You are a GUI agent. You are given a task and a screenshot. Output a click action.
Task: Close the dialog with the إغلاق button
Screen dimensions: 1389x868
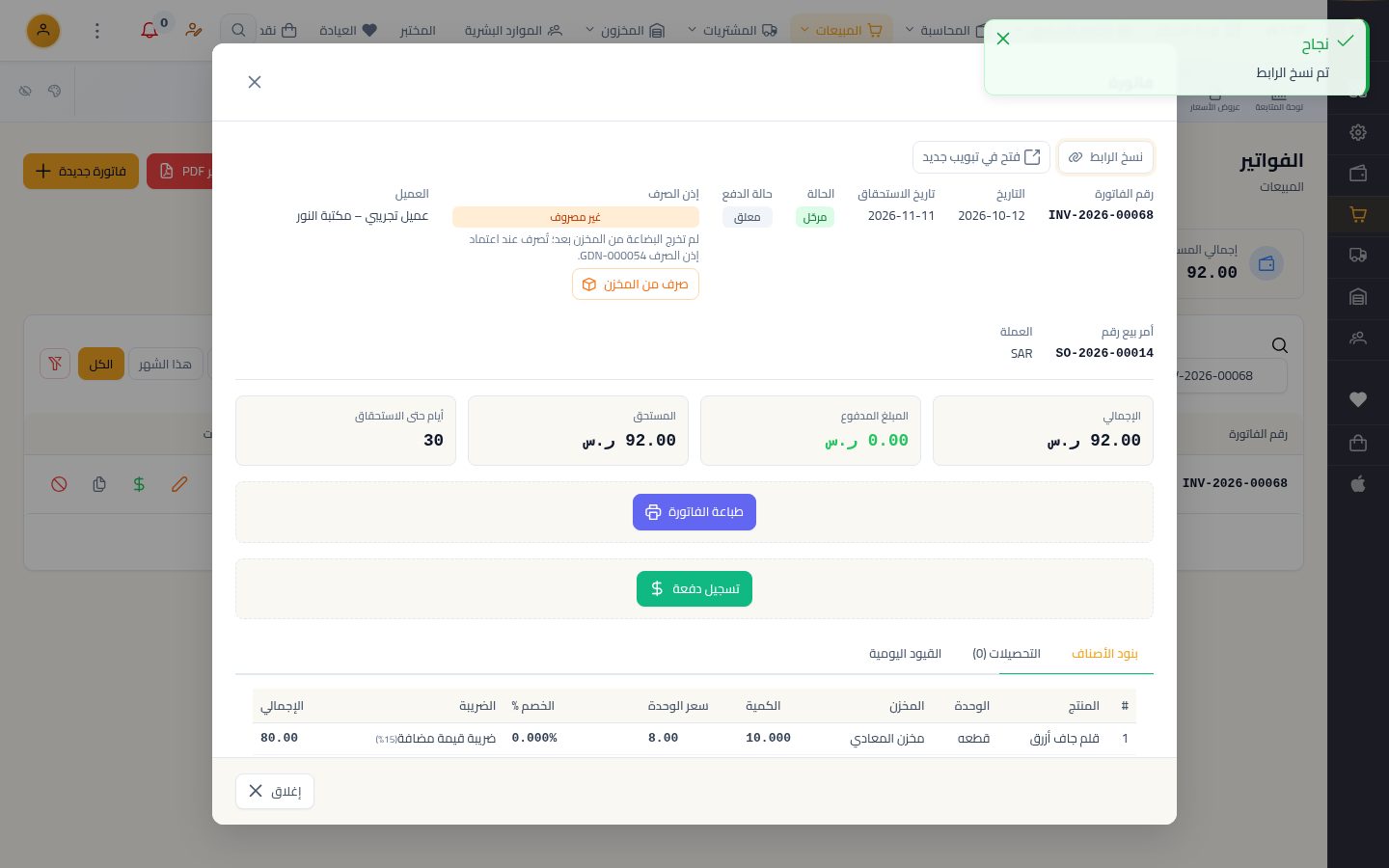click(275, 791)
